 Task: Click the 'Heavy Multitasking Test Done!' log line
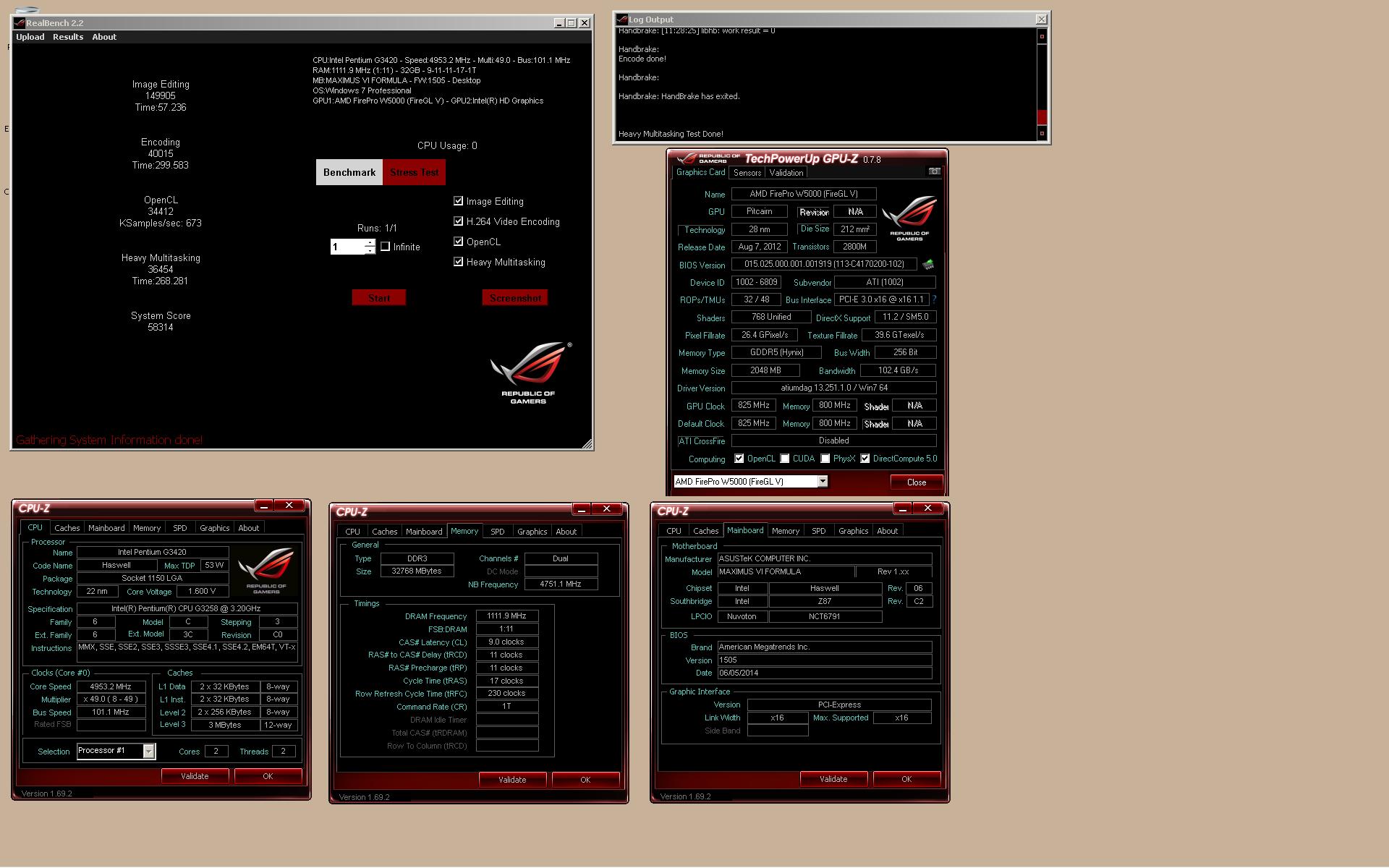(671, 134)
